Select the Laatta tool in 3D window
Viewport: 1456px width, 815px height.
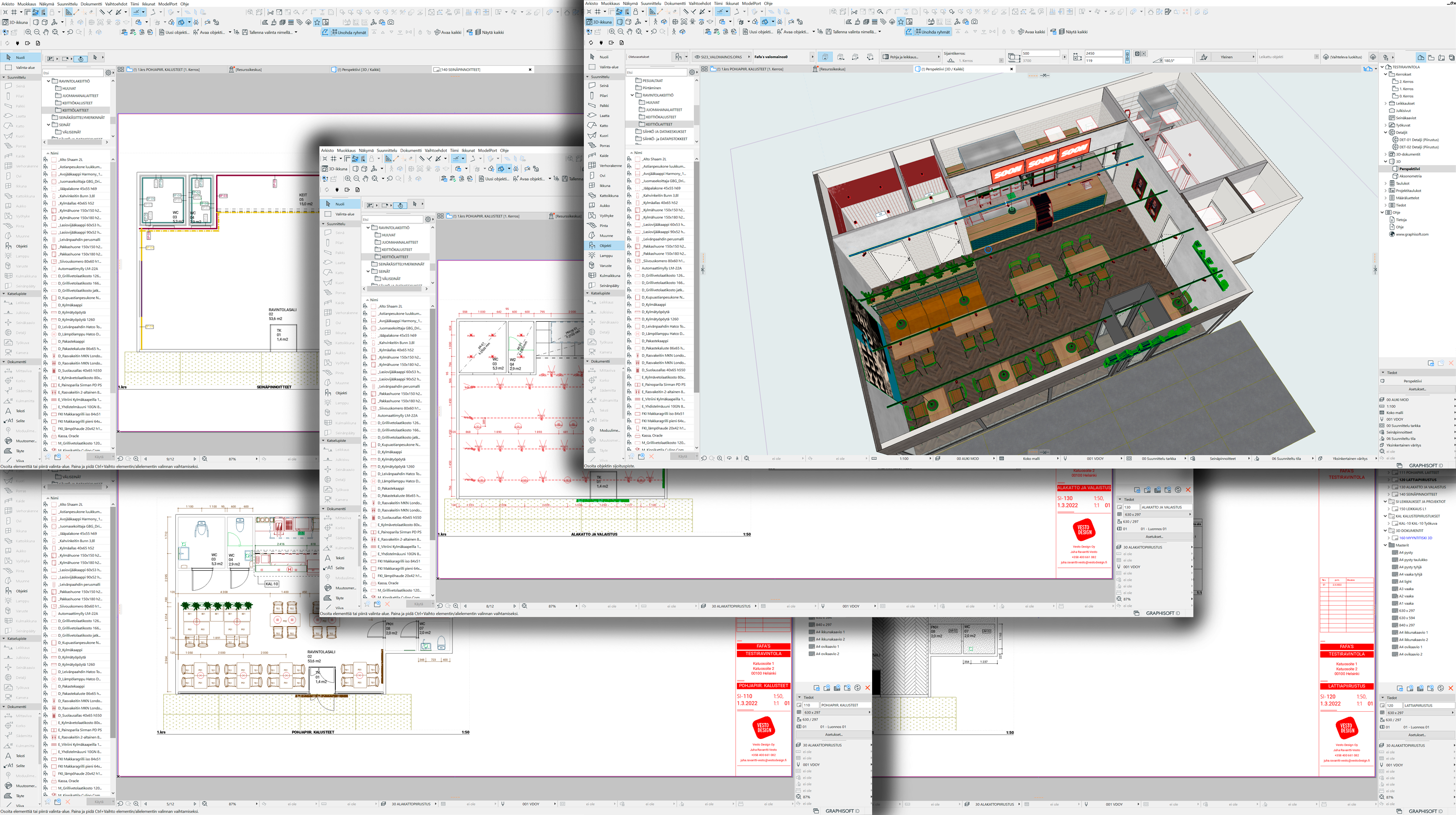604,115
